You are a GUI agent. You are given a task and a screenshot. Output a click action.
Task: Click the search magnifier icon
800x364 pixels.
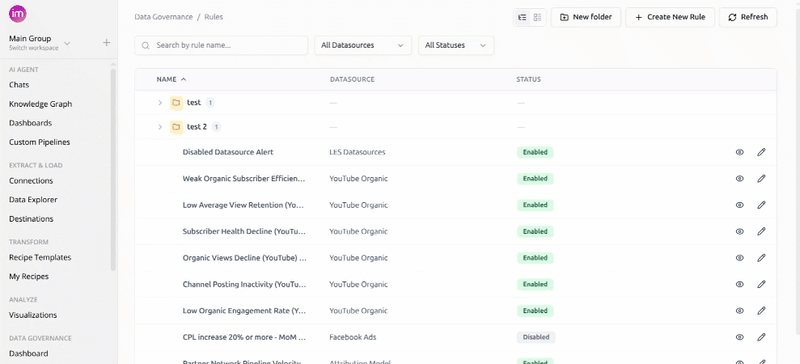pos(145,45)
